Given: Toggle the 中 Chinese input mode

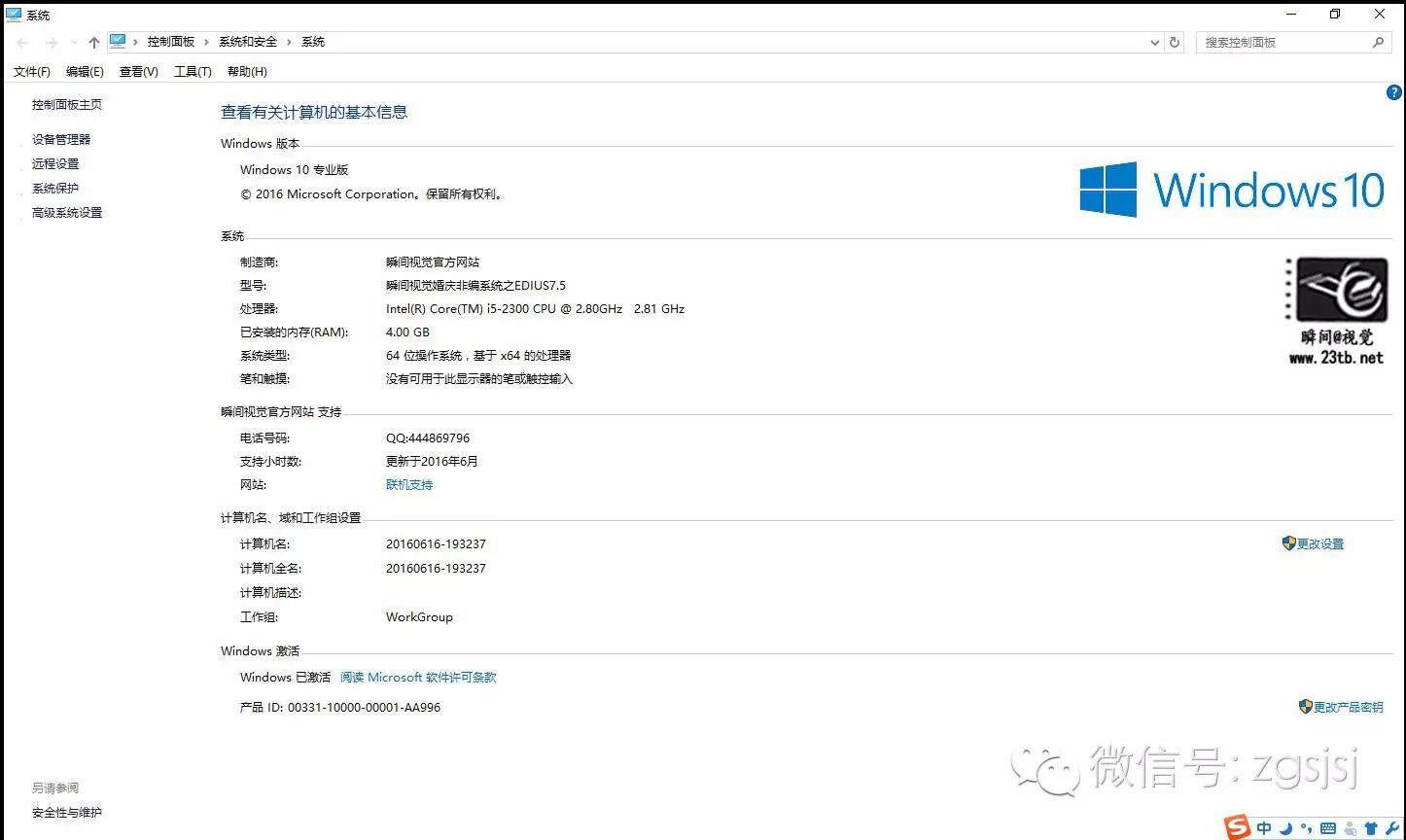Looking at the screenshot, I should tap(1264, 828).
